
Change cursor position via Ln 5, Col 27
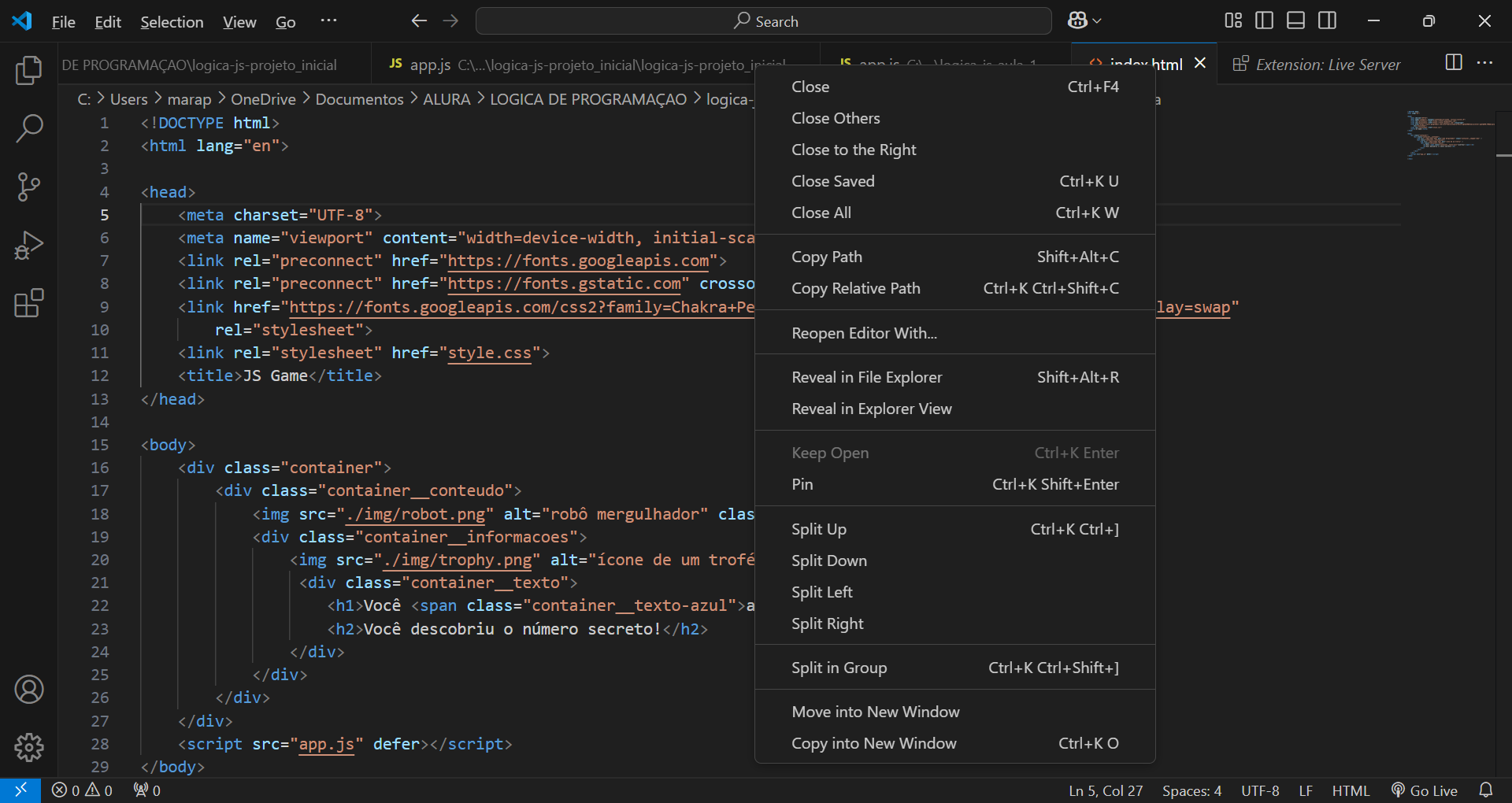[1106, 790]
